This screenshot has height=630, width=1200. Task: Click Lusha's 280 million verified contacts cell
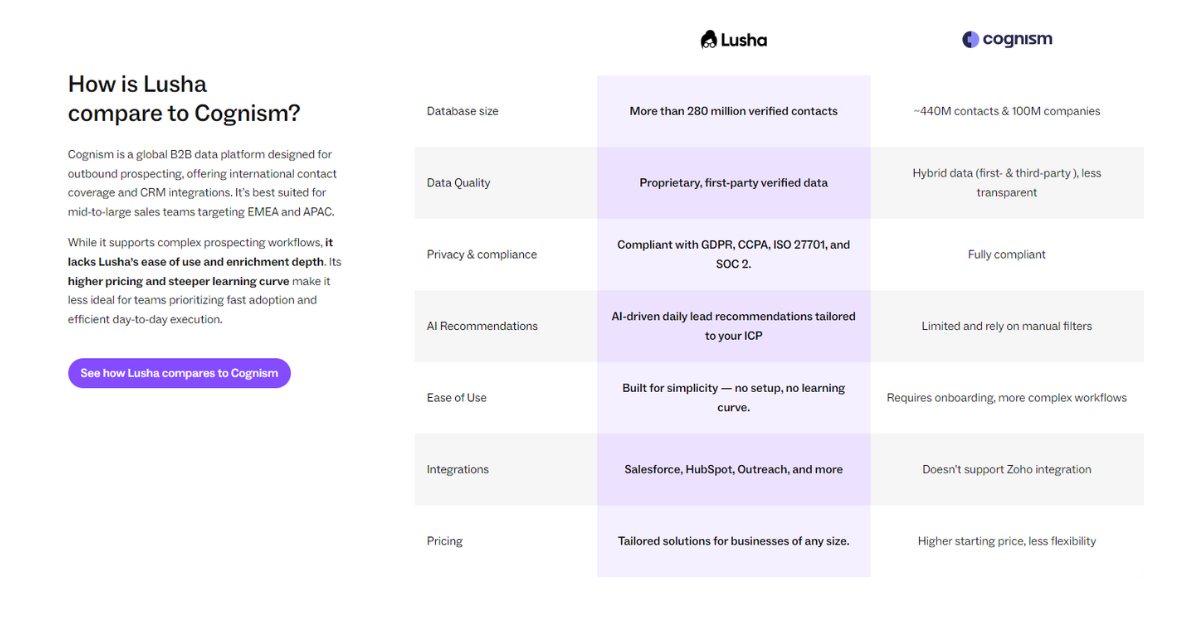(x=734, y=111)
